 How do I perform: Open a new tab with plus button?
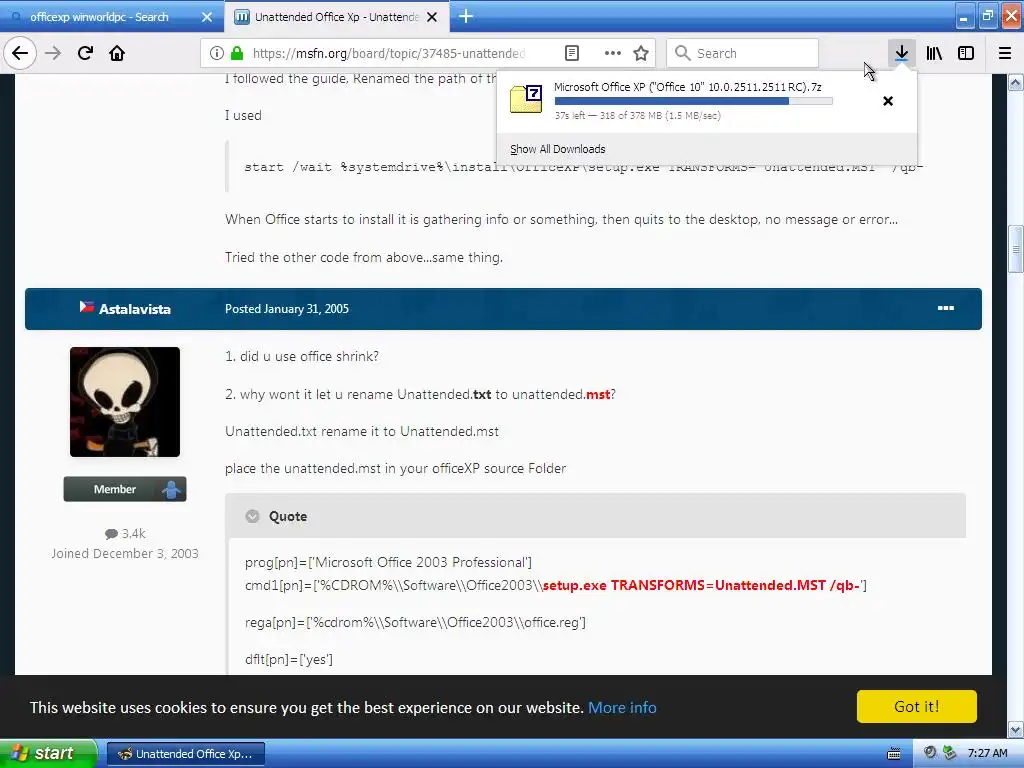tap(466, 16)
